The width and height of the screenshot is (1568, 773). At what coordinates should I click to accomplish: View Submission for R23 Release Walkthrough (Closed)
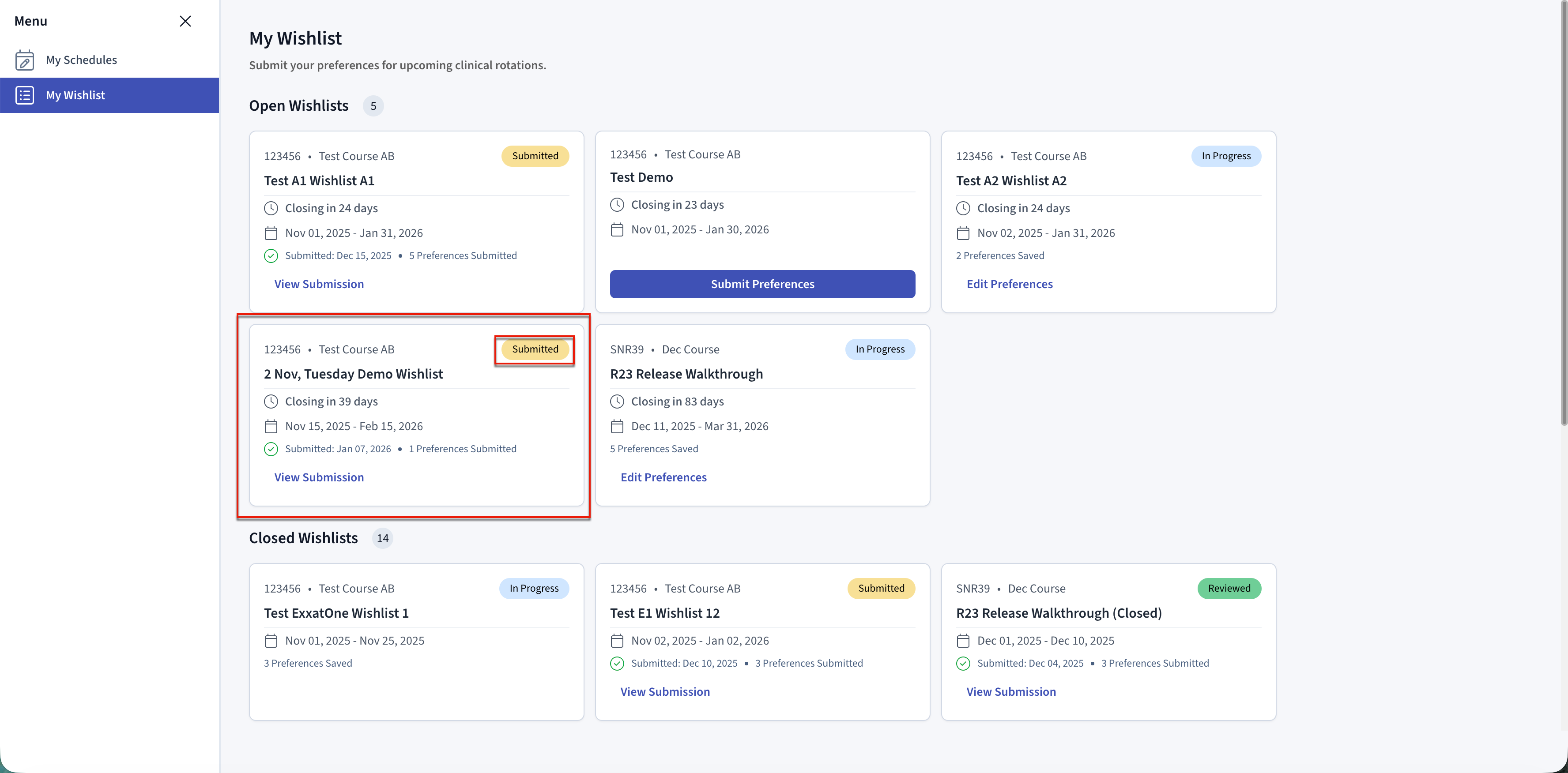coord(1011,692)
